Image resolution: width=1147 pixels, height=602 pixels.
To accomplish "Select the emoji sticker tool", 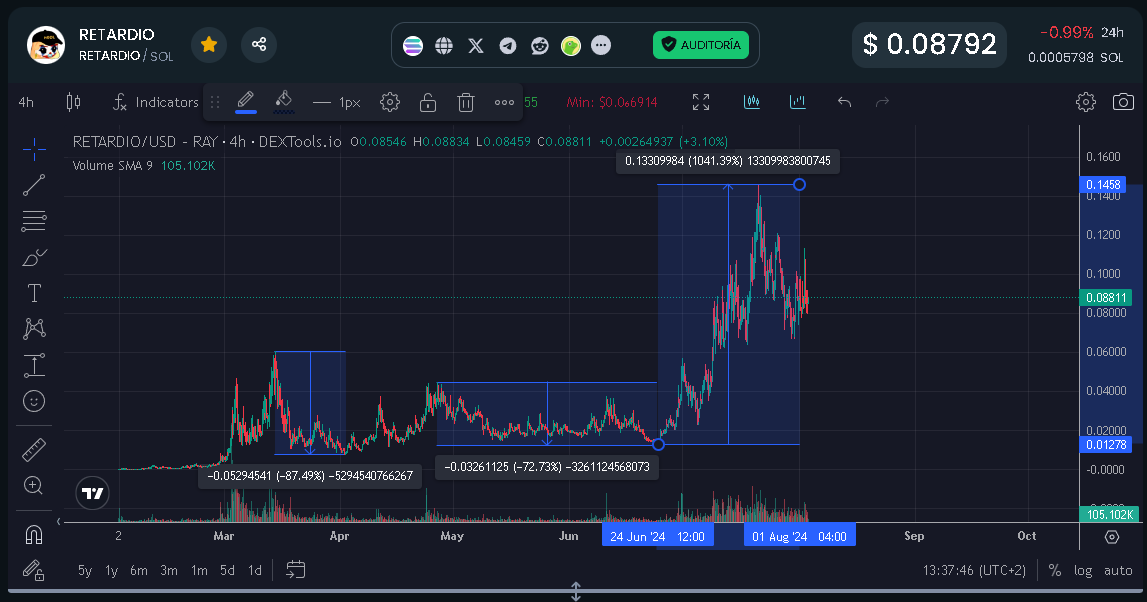I will tap(33, 401).
